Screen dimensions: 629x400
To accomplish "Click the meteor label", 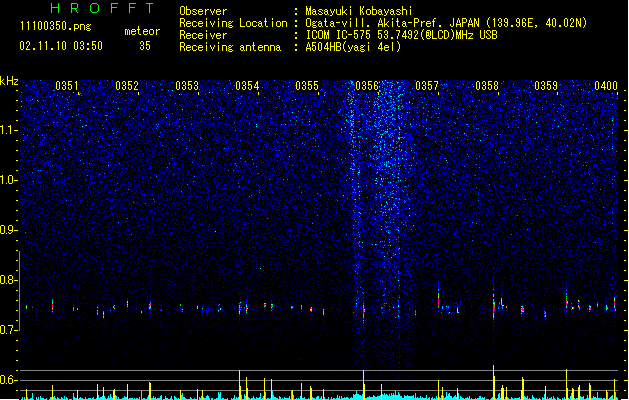I will (142, 31).
